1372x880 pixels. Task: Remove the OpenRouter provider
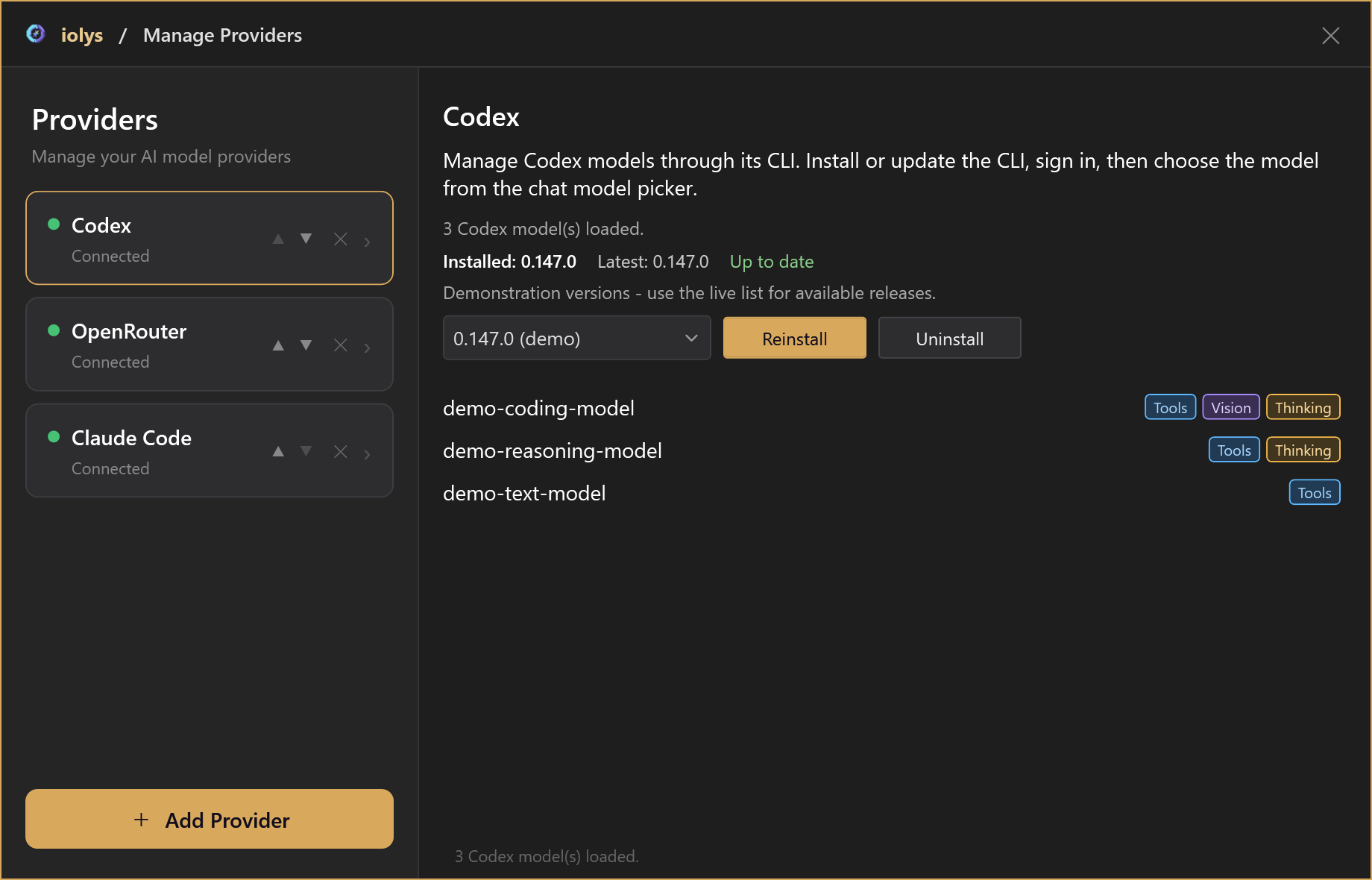click(x=341, y=345)
